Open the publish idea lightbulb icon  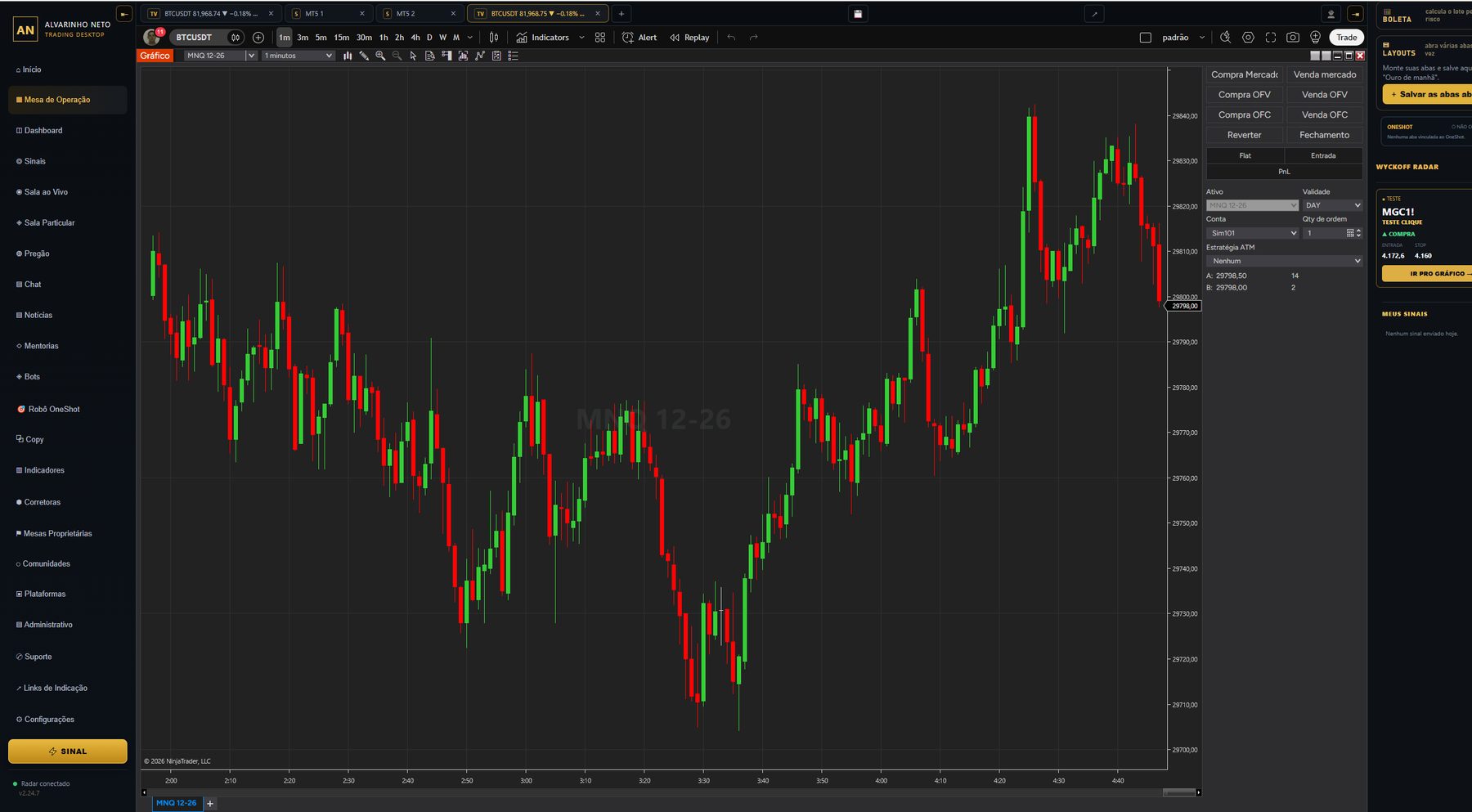[1315, 38]
